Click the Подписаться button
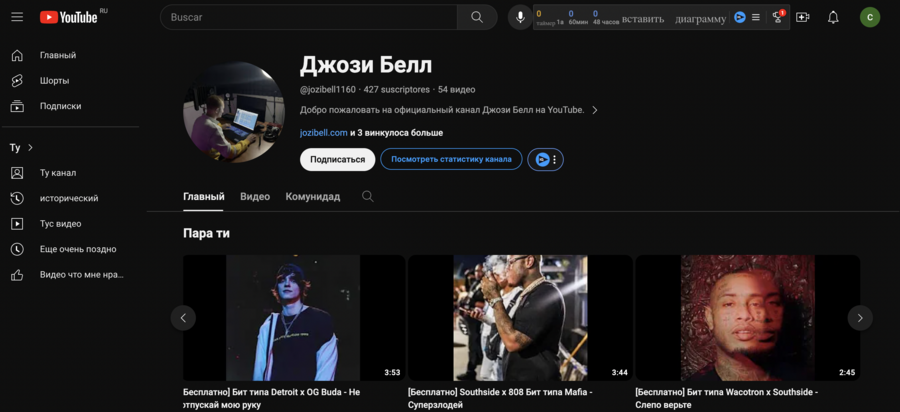 (338, 160)
